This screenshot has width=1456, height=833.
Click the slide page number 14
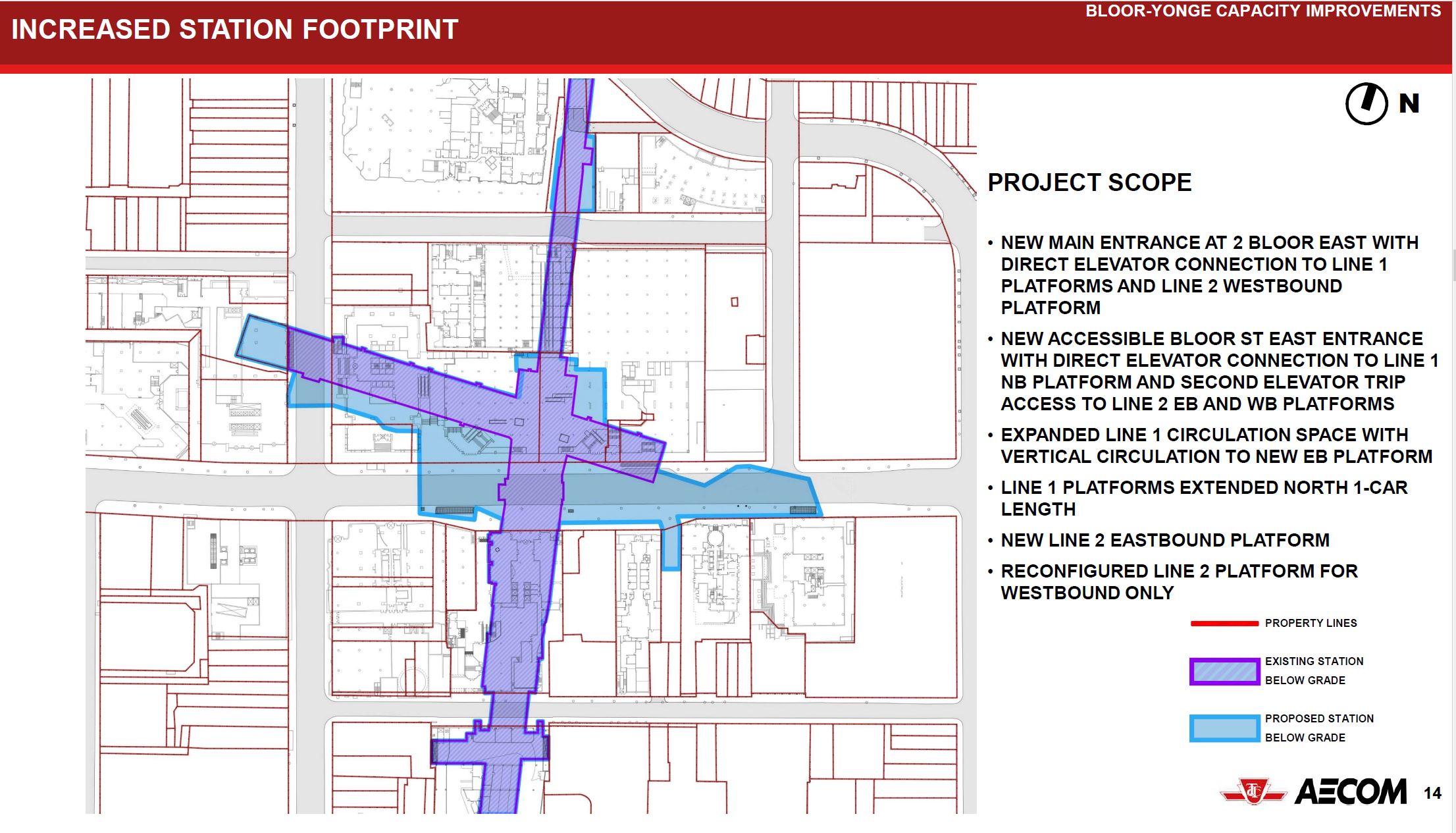1432,793
